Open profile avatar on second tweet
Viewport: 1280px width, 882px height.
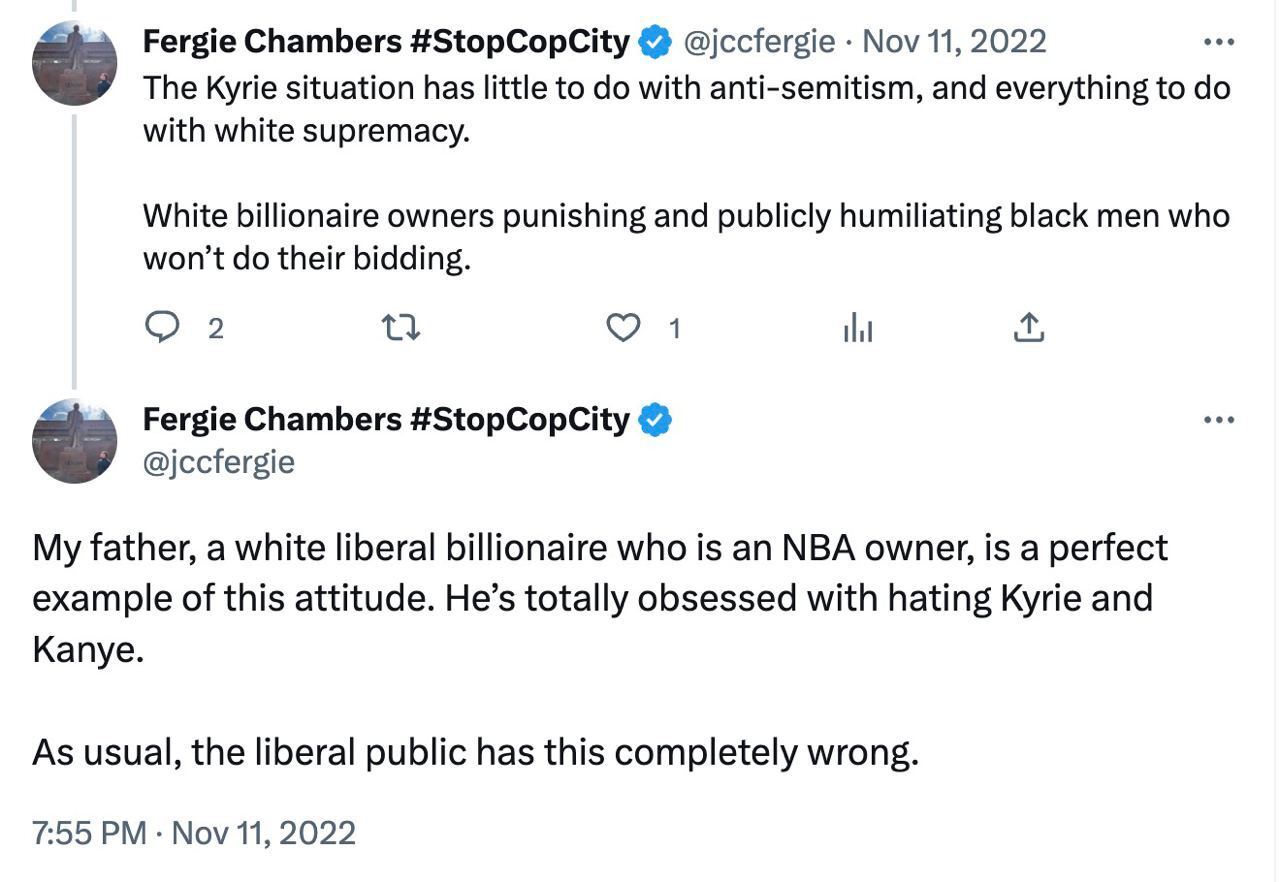pyautogui.click(x=74, y=441)
